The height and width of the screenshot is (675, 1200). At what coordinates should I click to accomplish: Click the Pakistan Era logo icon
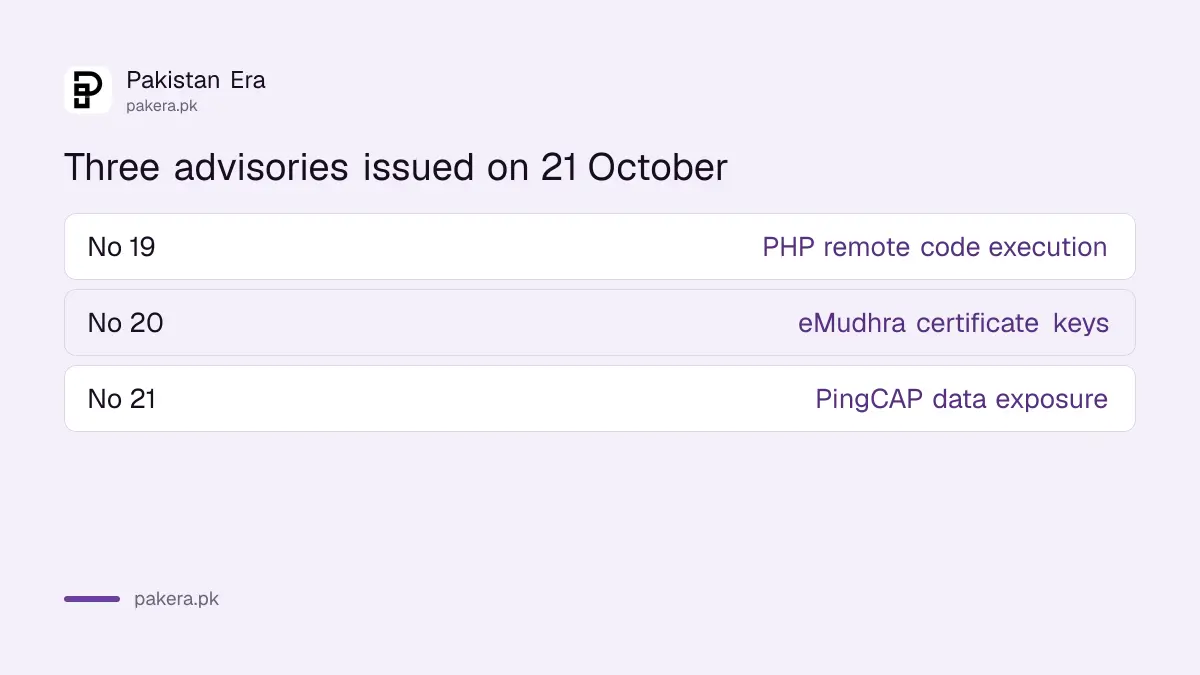coord(88,90)
